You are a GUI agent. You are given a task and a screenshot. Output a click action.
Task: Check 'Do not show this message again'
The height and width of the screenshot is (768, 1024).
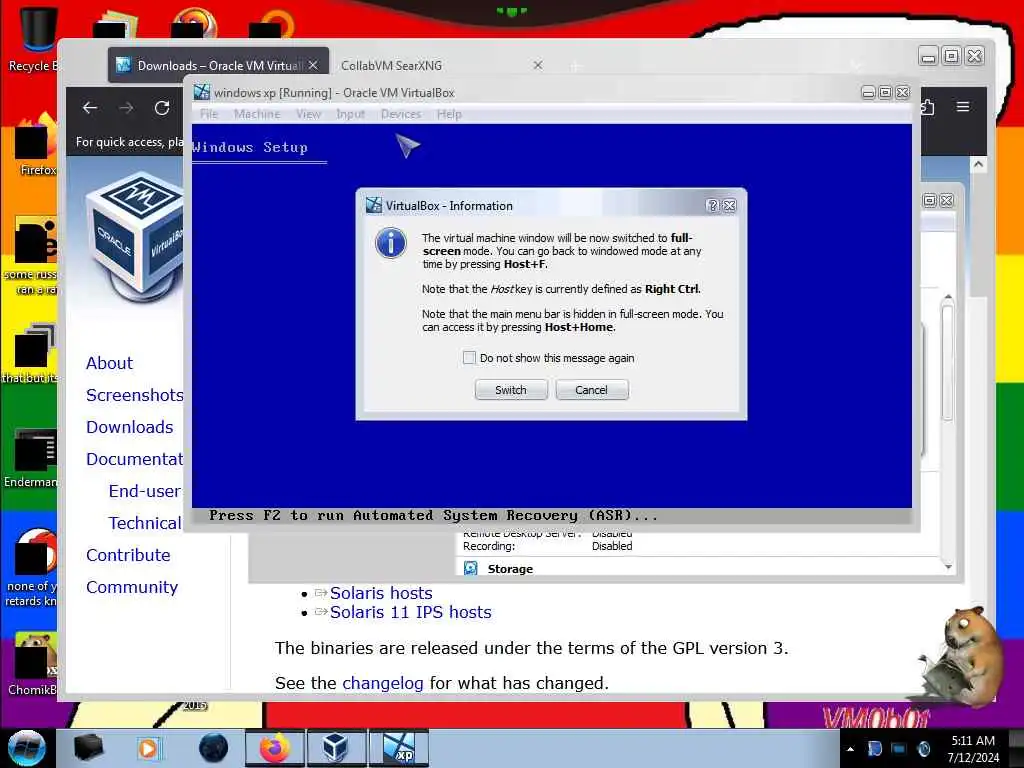469,358
